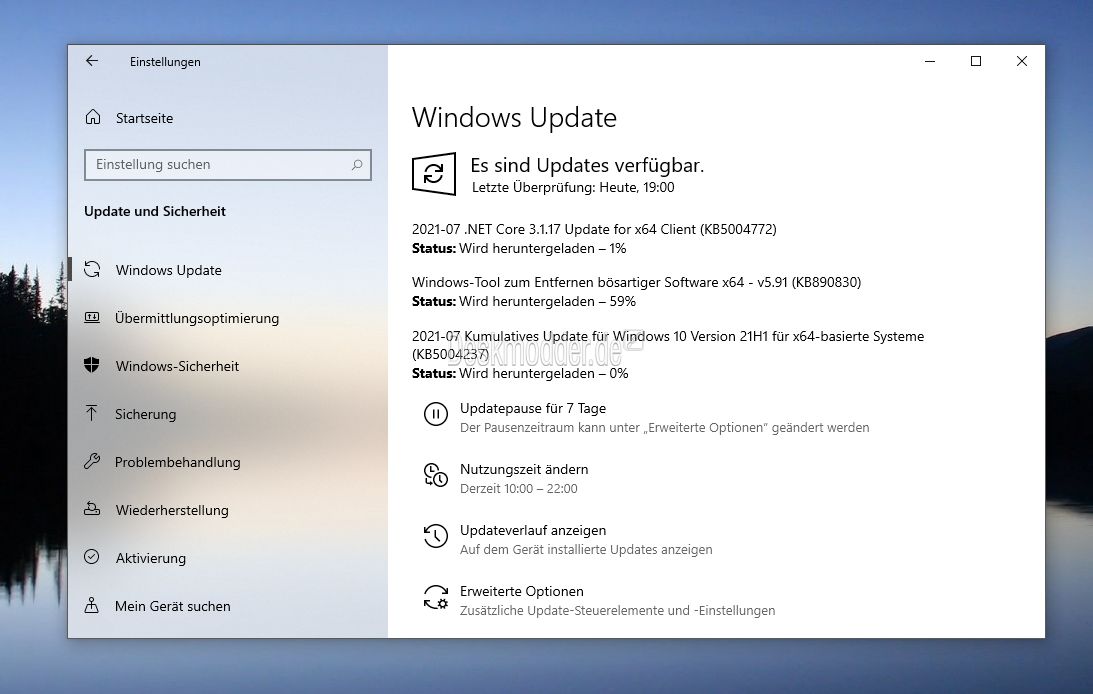The height and width of the screenshot is (694, 1093).
Task: Click the Kumulatives Update für Windows 10 entry
Action: [668, 345]
